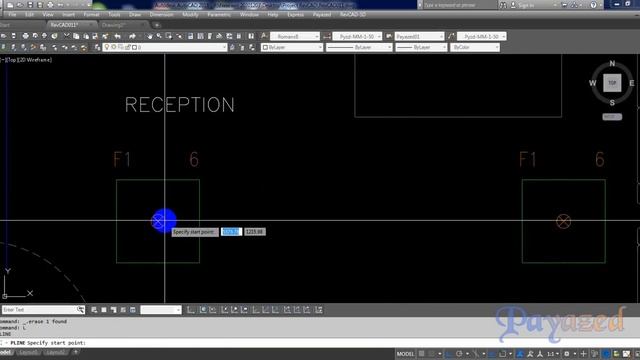The height and width of the screenshot is (360, 640).
Task: Toggle the grid display in status bar
Action: pyautogui.click(x=422, y=354)
